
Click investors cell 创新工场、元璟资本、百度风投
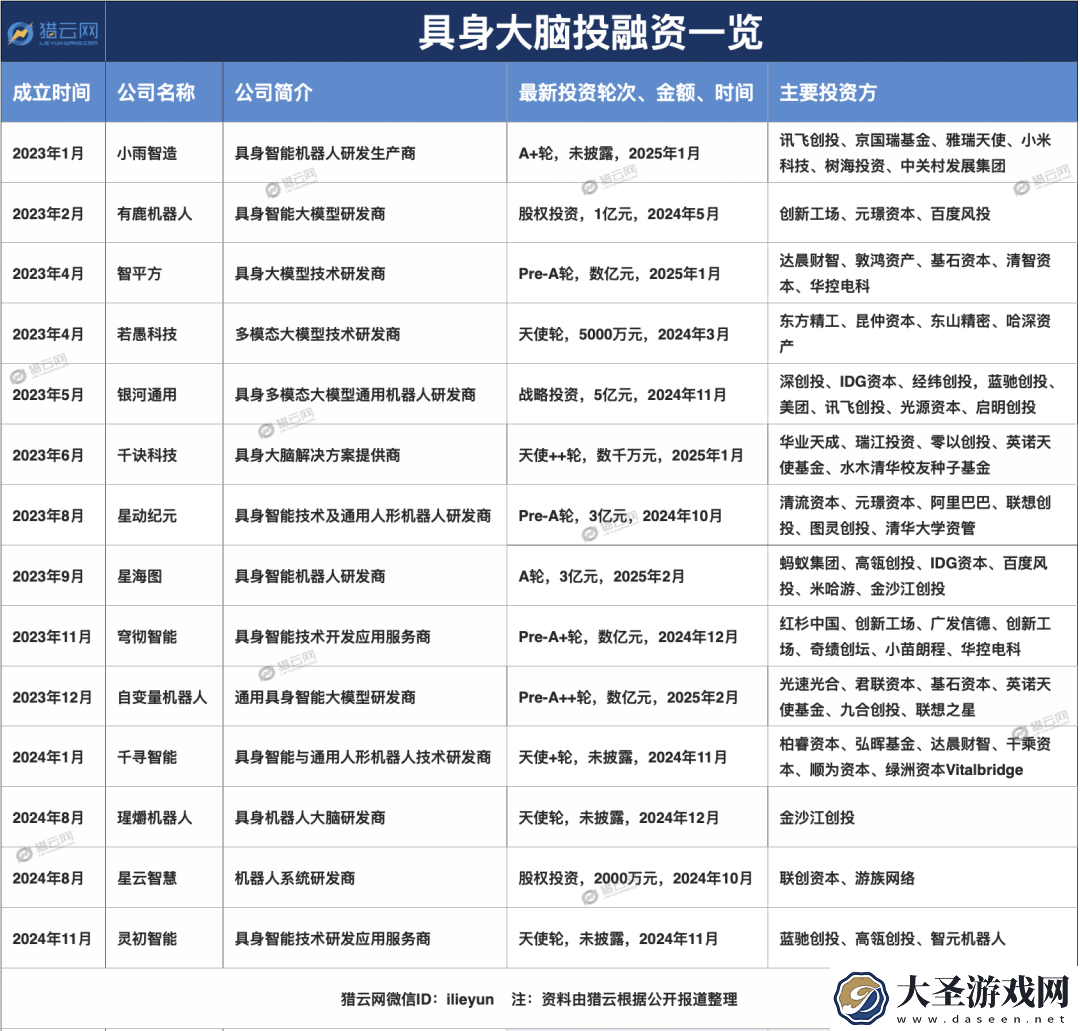tap(885, 214)
